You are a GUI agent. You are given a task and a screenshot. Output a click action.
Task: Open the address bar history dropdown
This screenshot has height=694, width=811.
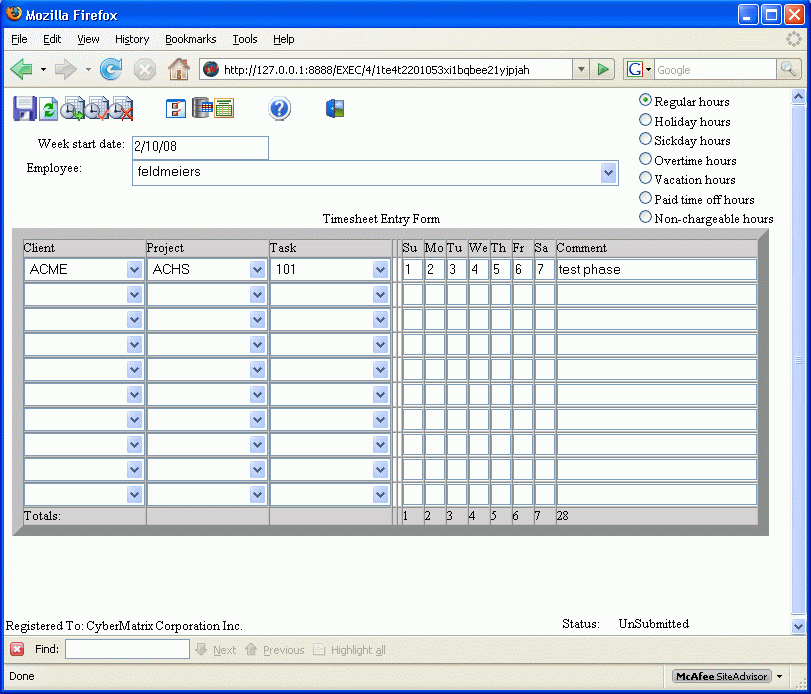tap(581, 69)
